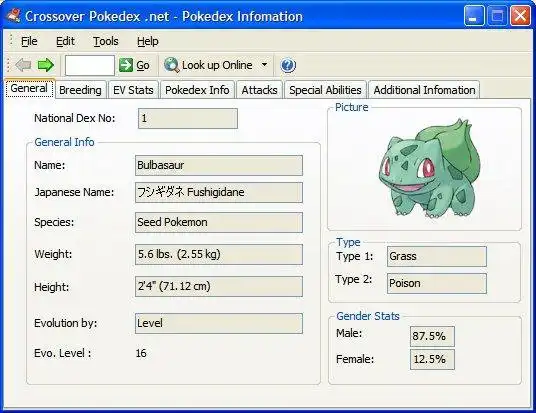Click the Type 2: label

tap(353, 279)
